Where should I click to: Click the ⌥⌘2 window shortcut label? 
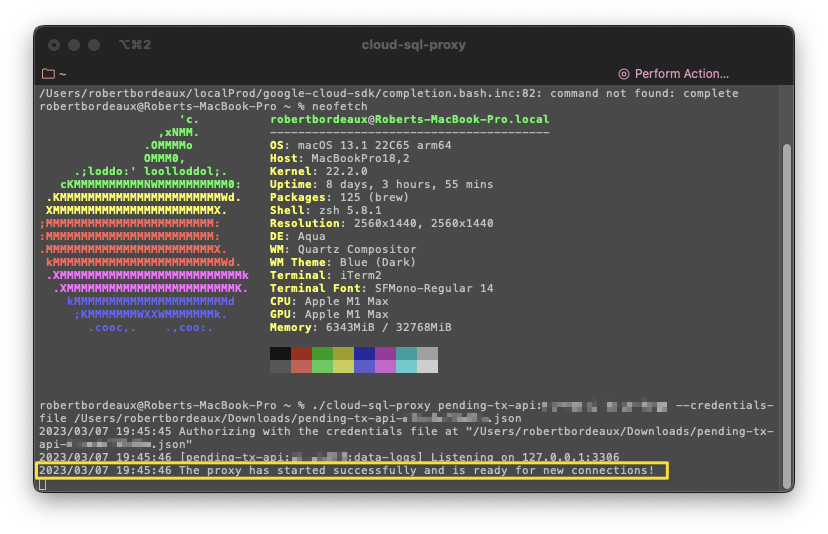(134, 45)
